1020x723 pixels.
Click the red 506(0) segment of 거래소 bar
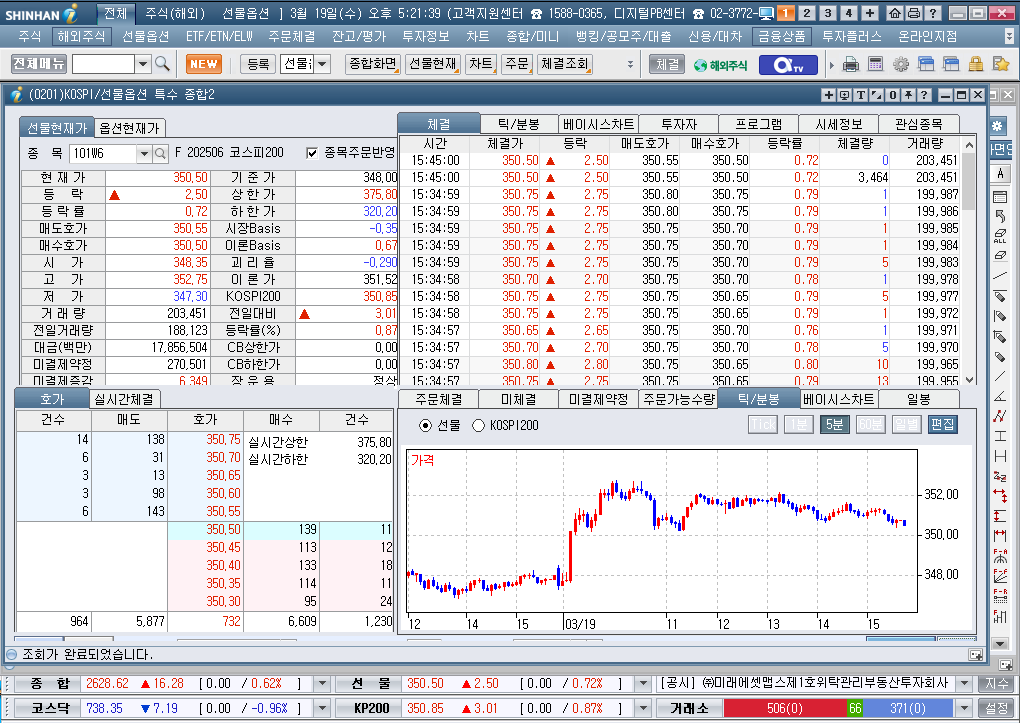[x=785, y=708]
